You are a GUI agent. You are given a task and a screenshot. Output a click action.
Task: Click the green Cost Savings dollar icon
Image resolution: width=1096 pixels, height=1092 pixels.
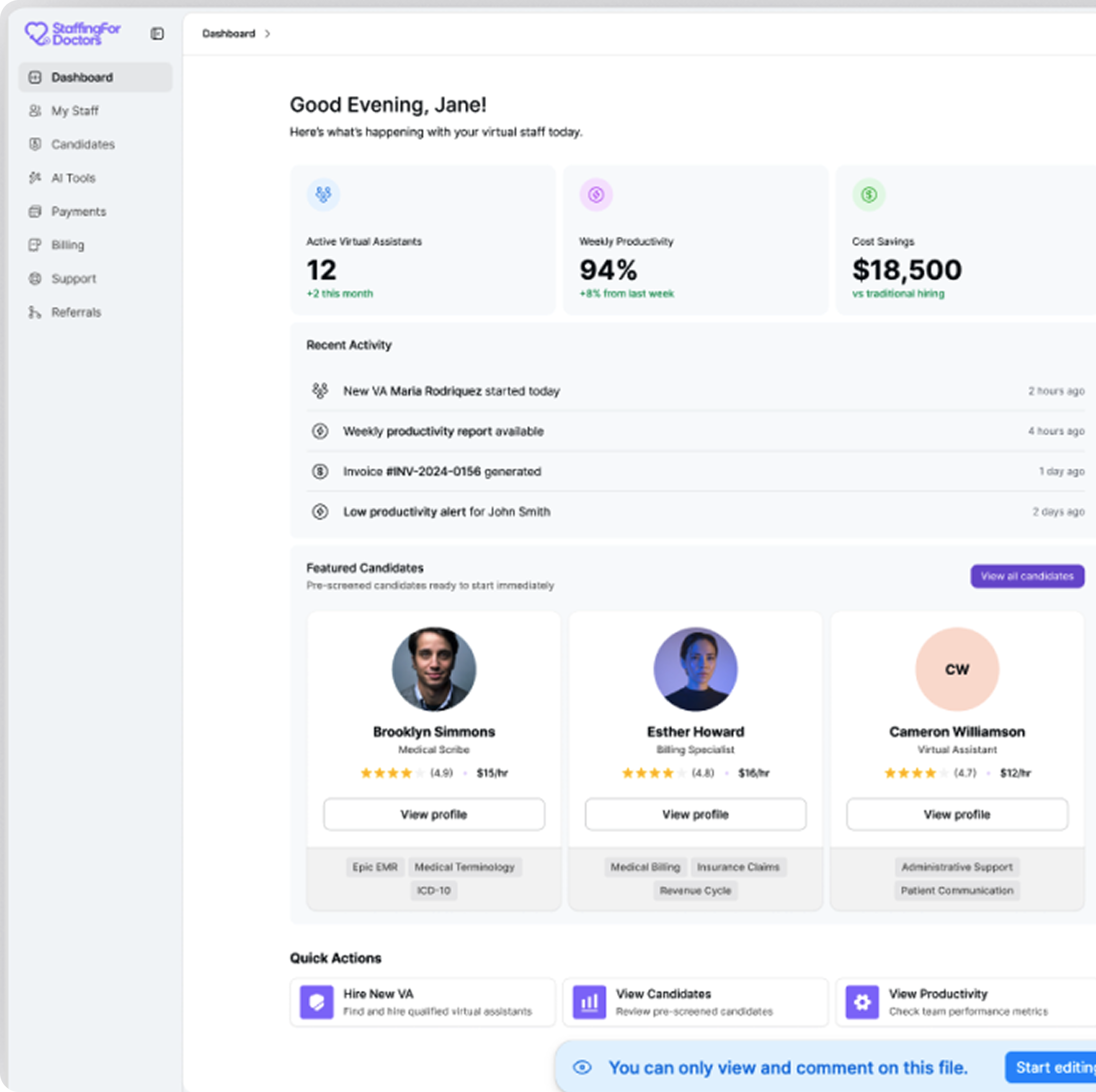point(869,195)
